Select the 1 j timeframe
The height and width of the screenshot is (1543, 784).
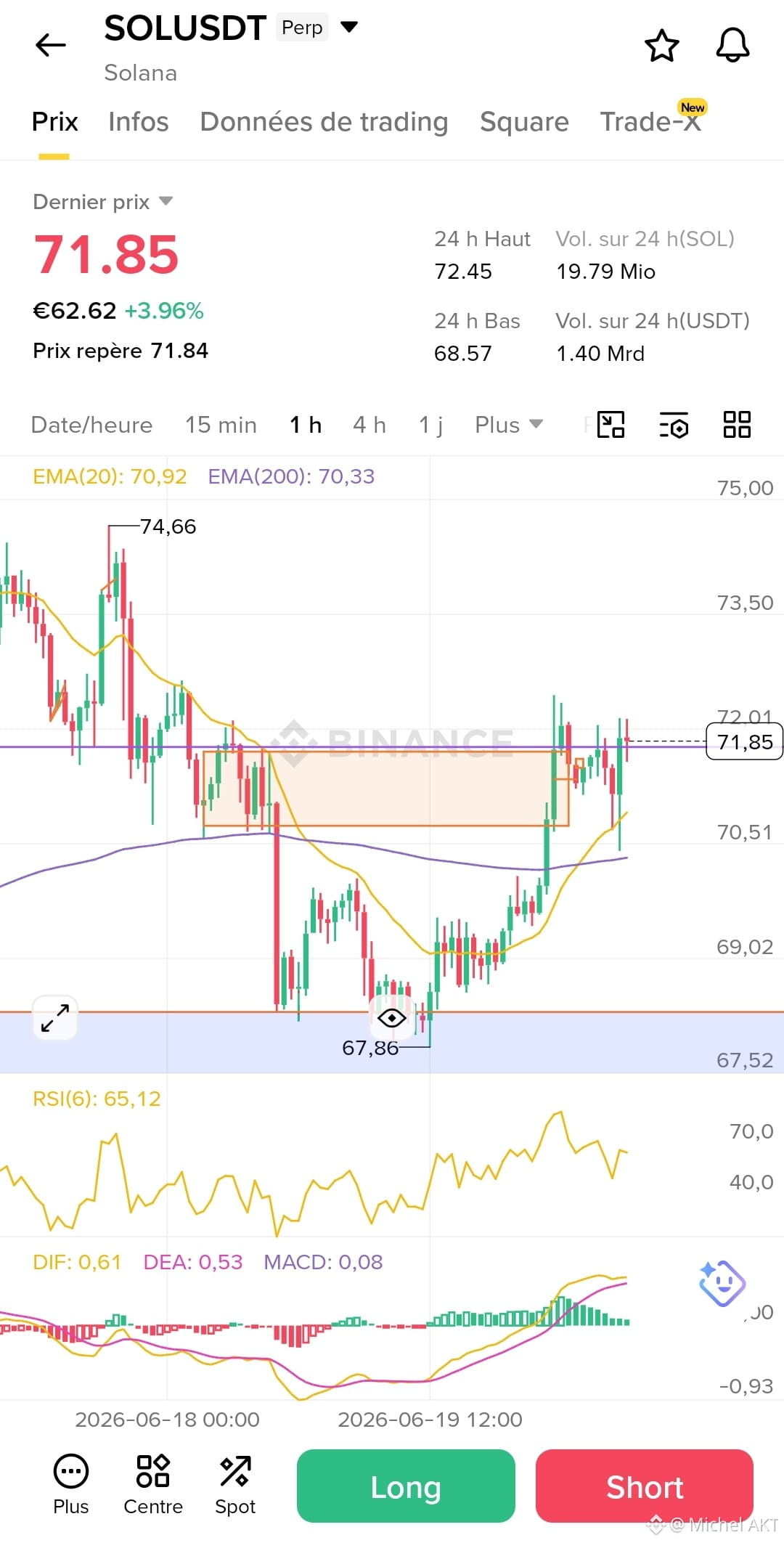coord(430,425)
